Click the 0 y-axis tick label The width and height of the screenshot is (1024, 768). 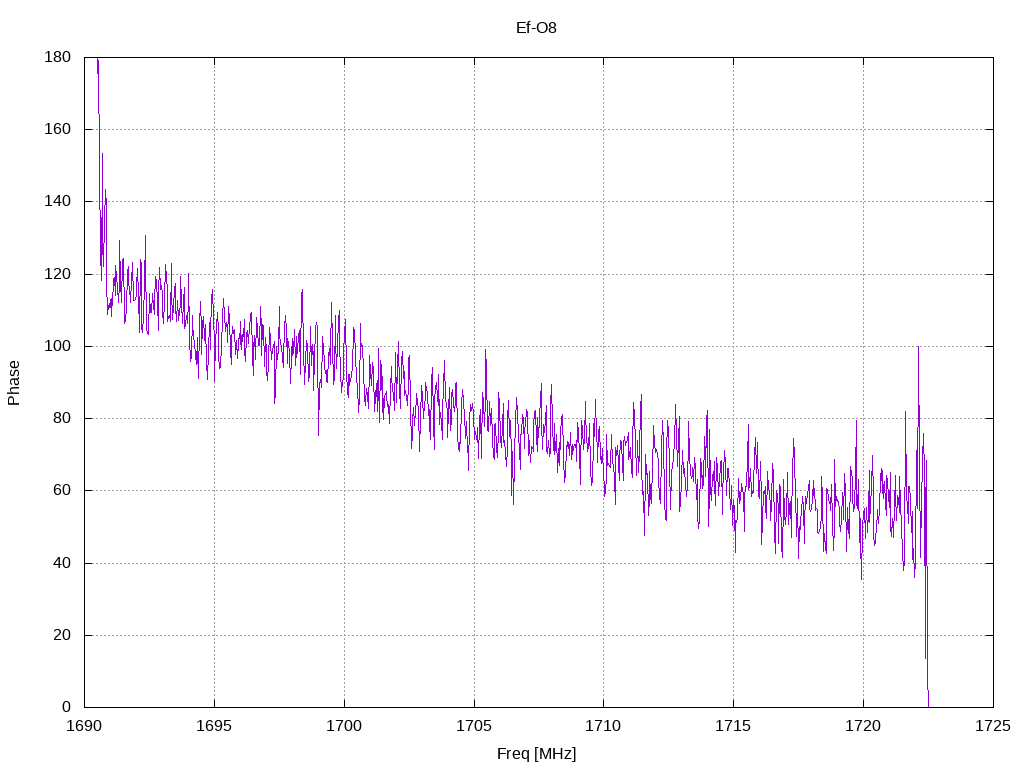coord(67,707)
